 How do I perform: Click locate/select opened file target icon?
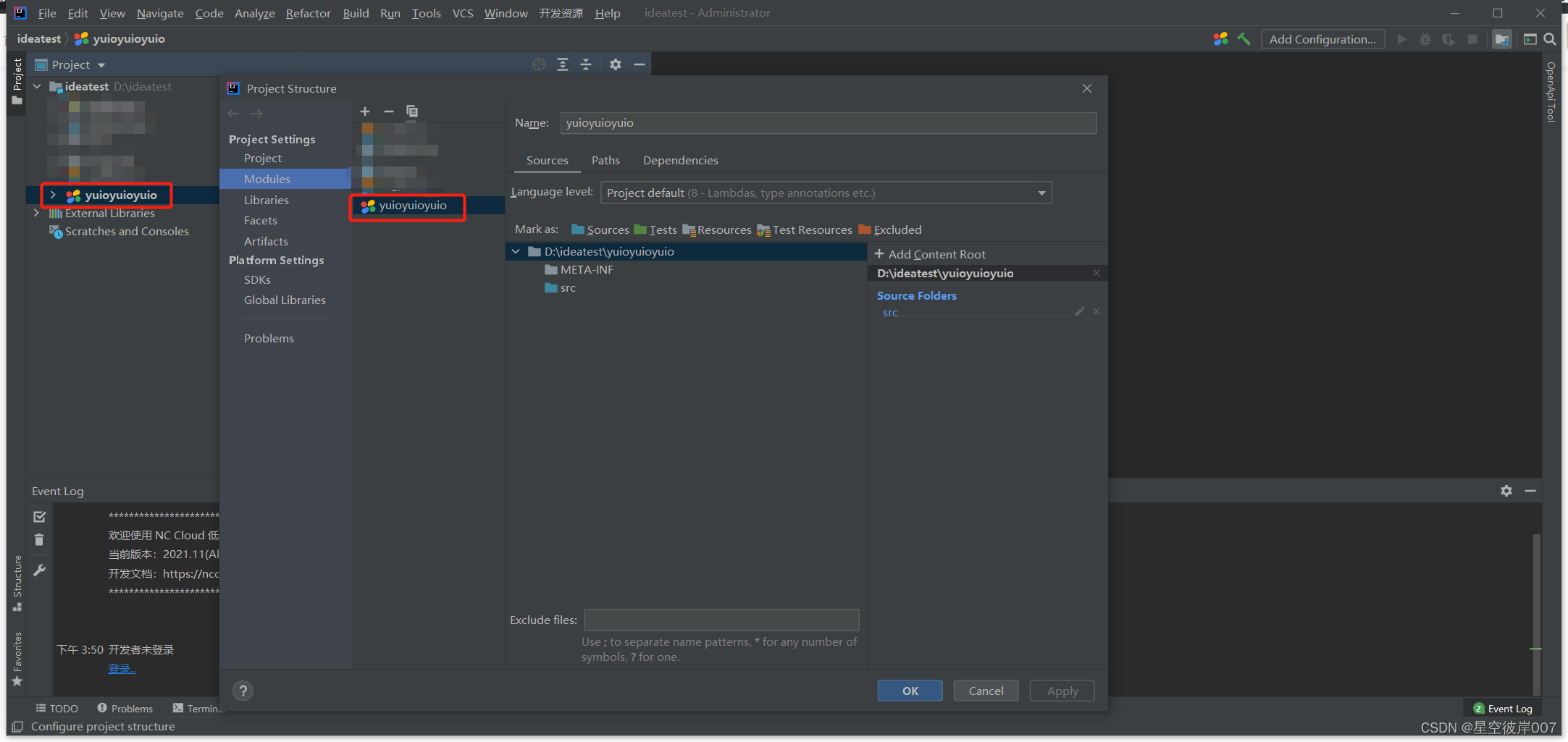click(x=539, y=64)
